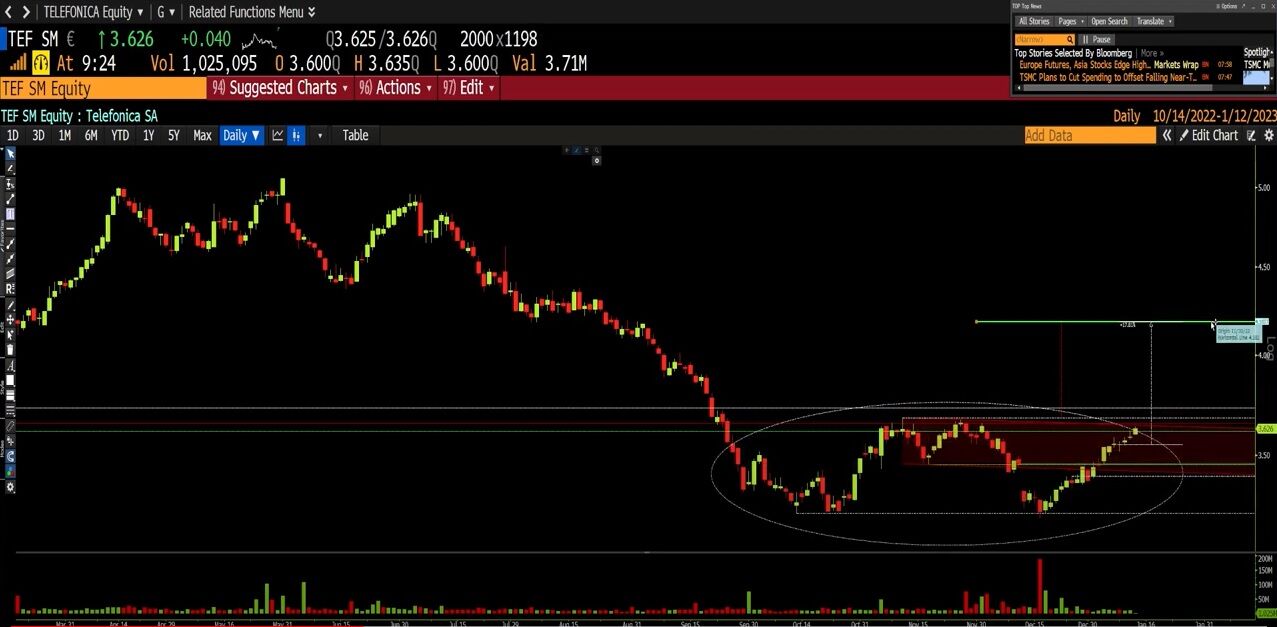Show All Stories in Top News
The image size is (1277, 627).
[1034, 21]
